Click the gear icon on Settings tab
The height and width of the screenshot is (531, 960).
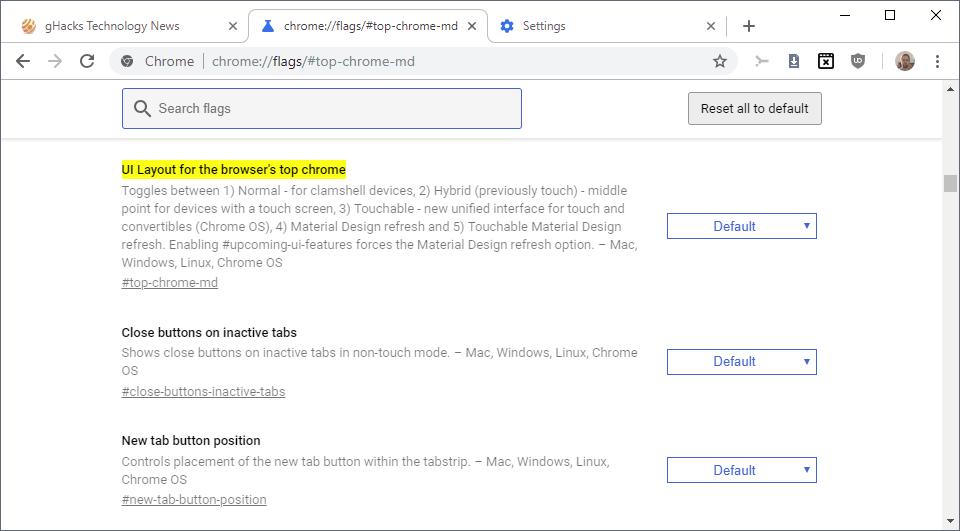click(x=506, y=26)
